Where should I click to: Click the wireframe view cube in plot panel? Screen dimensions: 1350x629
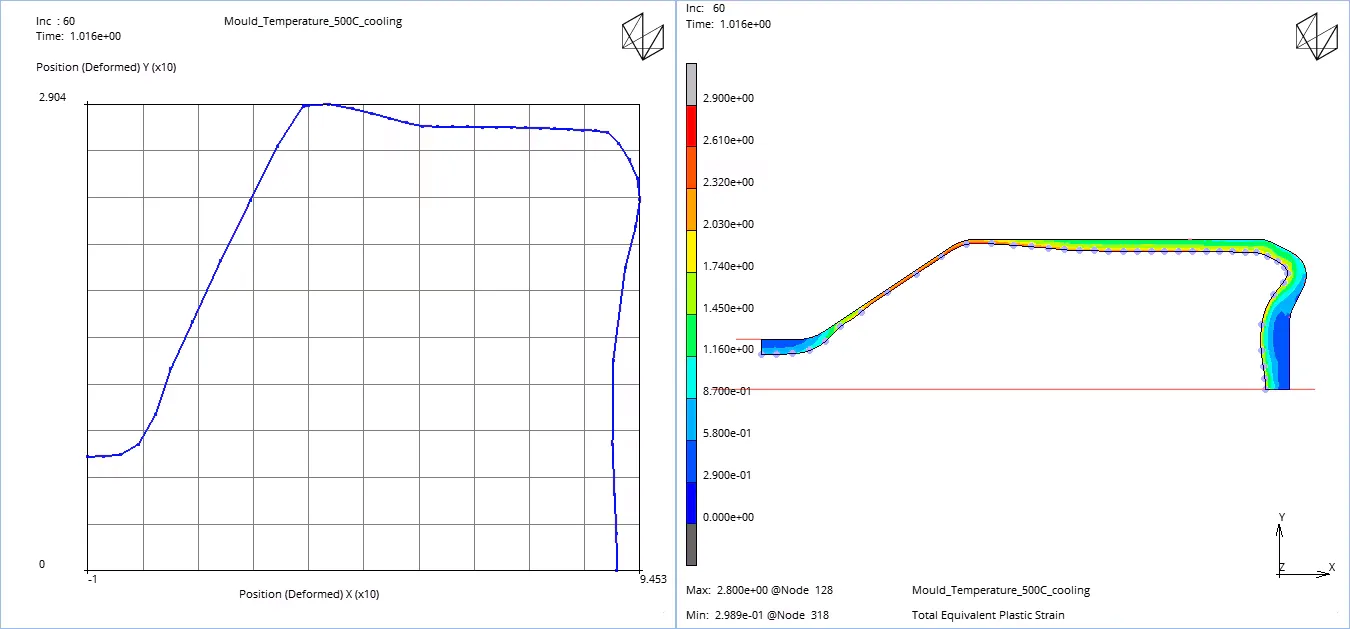[643, 36]
